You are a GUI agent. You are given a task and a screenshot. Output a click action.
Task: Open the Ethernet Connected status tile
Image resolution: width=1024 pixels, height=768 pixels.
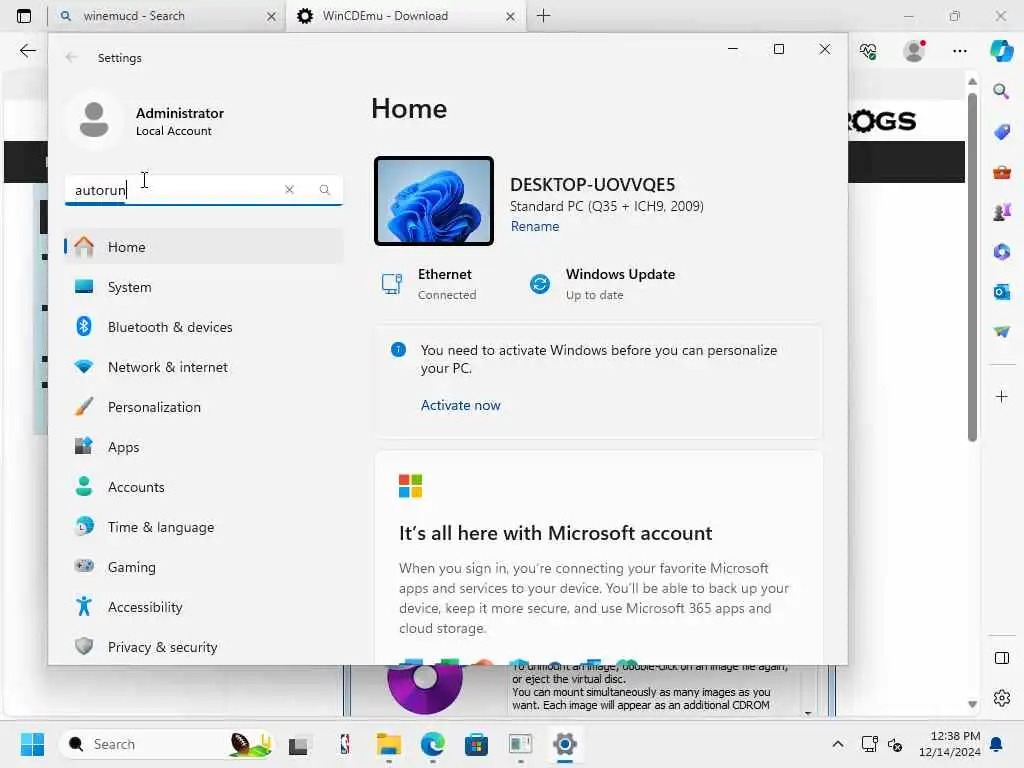(x=429, y=284)
